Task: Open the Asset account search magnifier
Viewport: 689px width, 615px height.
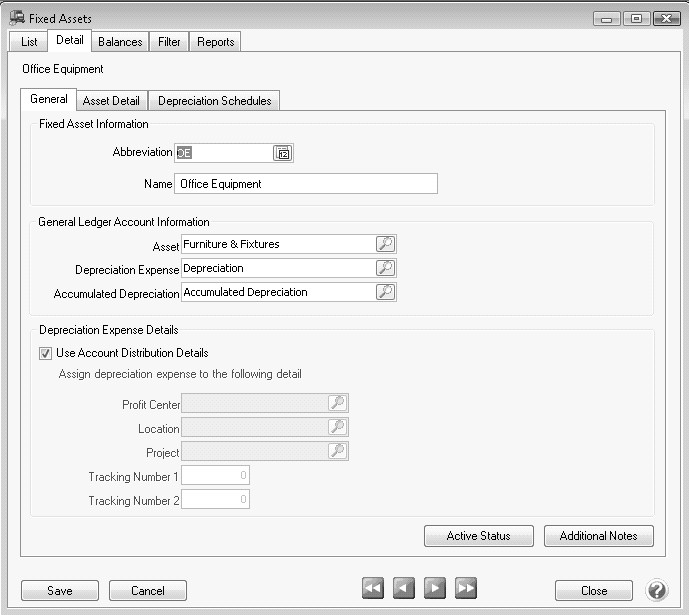Action: 385,244
